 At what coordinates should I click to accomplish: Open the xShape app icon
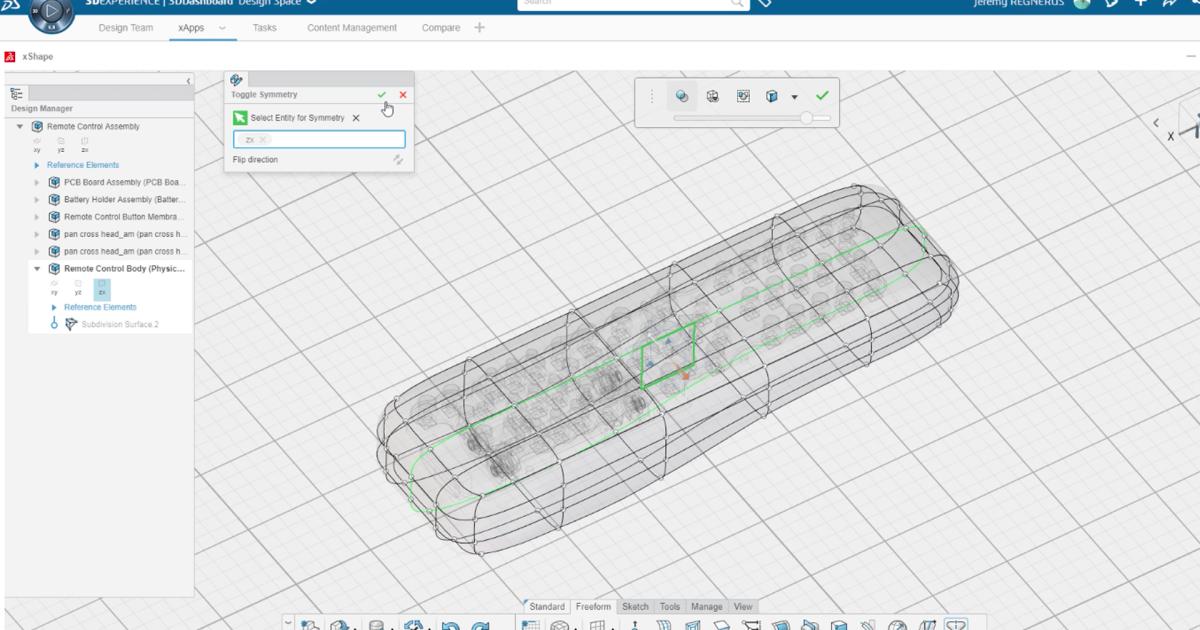(x=10, y=57)
